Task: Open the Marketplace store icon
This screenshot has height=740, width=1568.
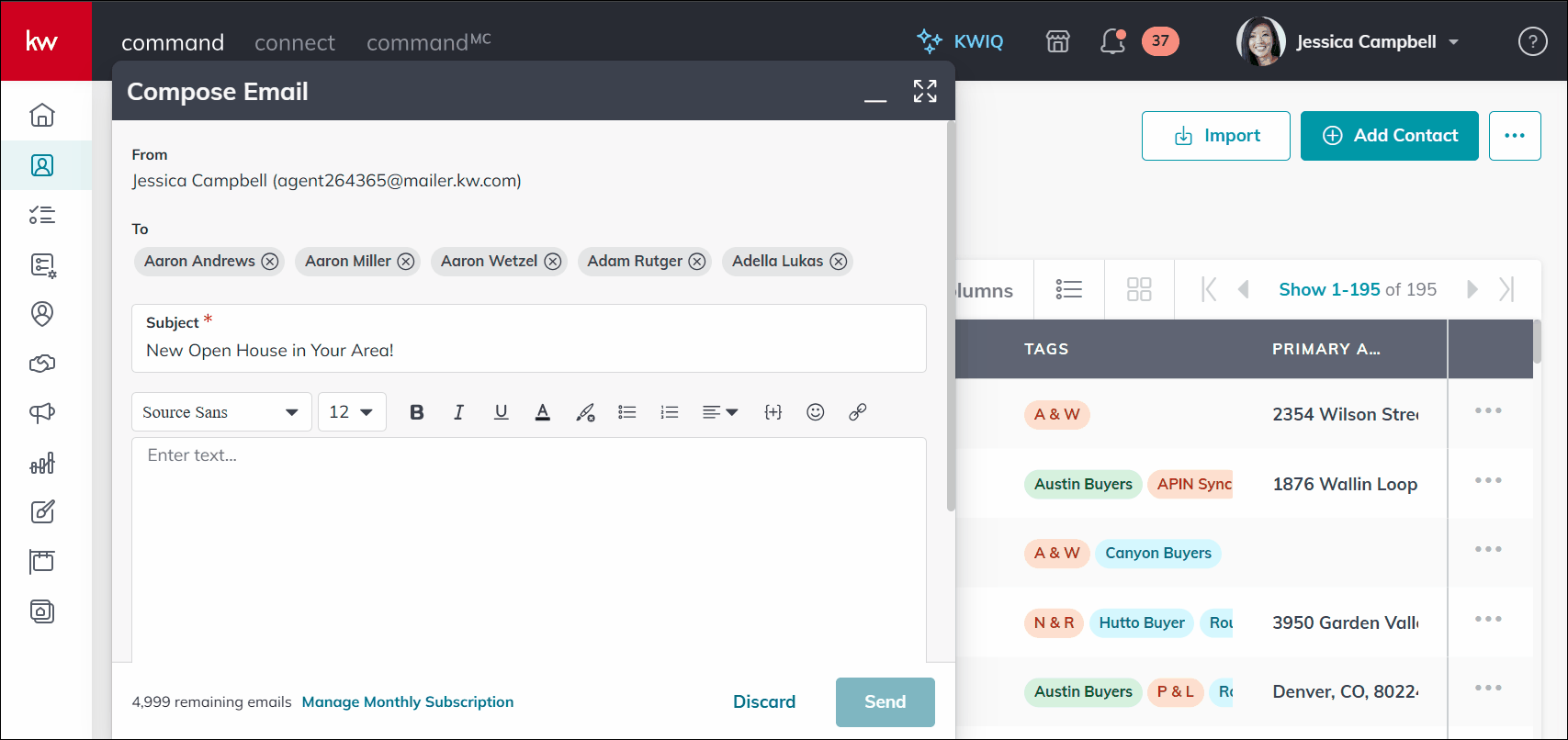Action: [x=1058, y=41]
